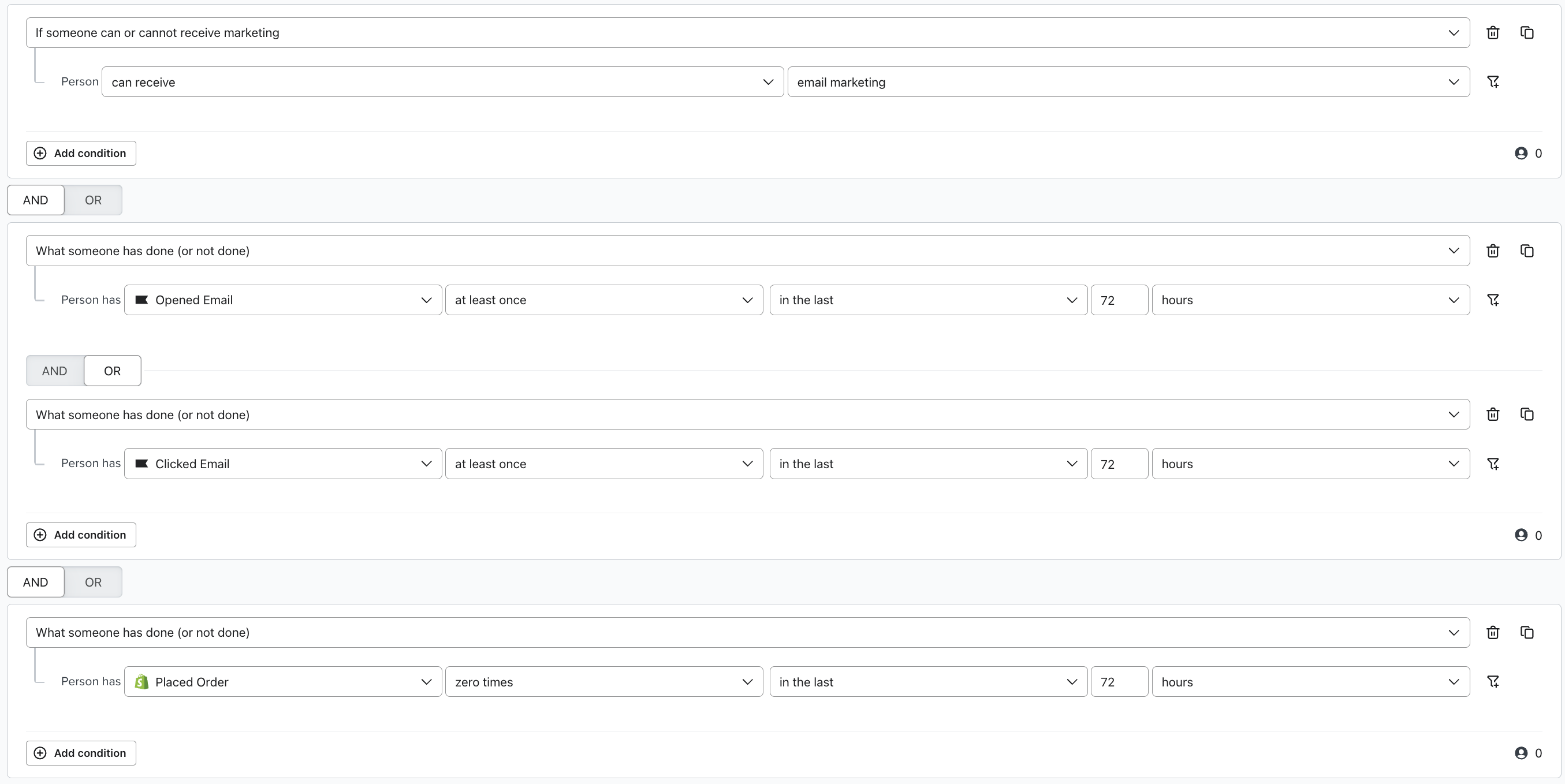1565x784 pixels.
Task: Edit the 72 value for Opened Email
Action: click(1119, 300)
